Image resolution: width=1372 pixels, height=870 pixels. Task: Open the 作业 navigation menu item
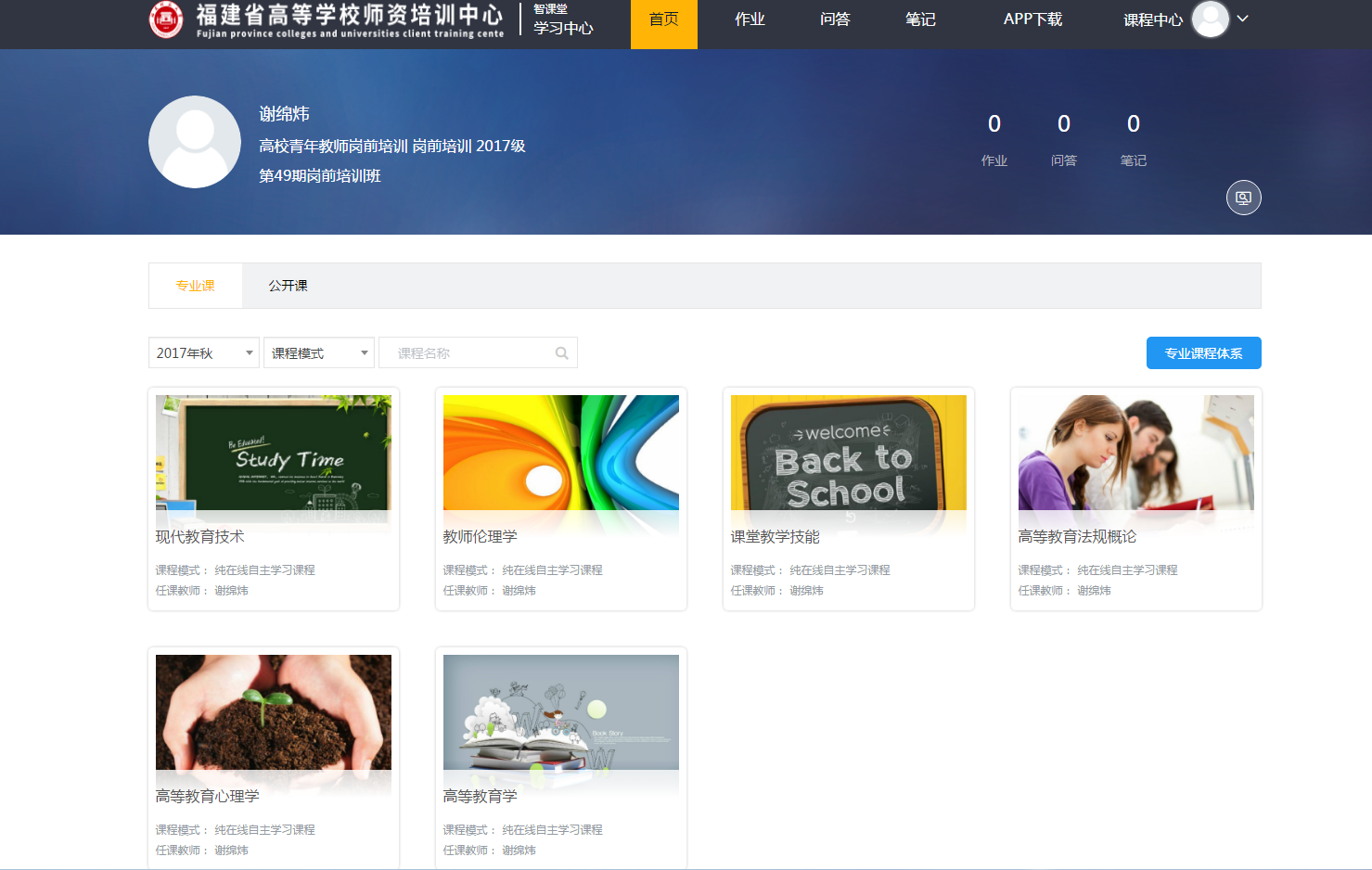click(750, 19)
